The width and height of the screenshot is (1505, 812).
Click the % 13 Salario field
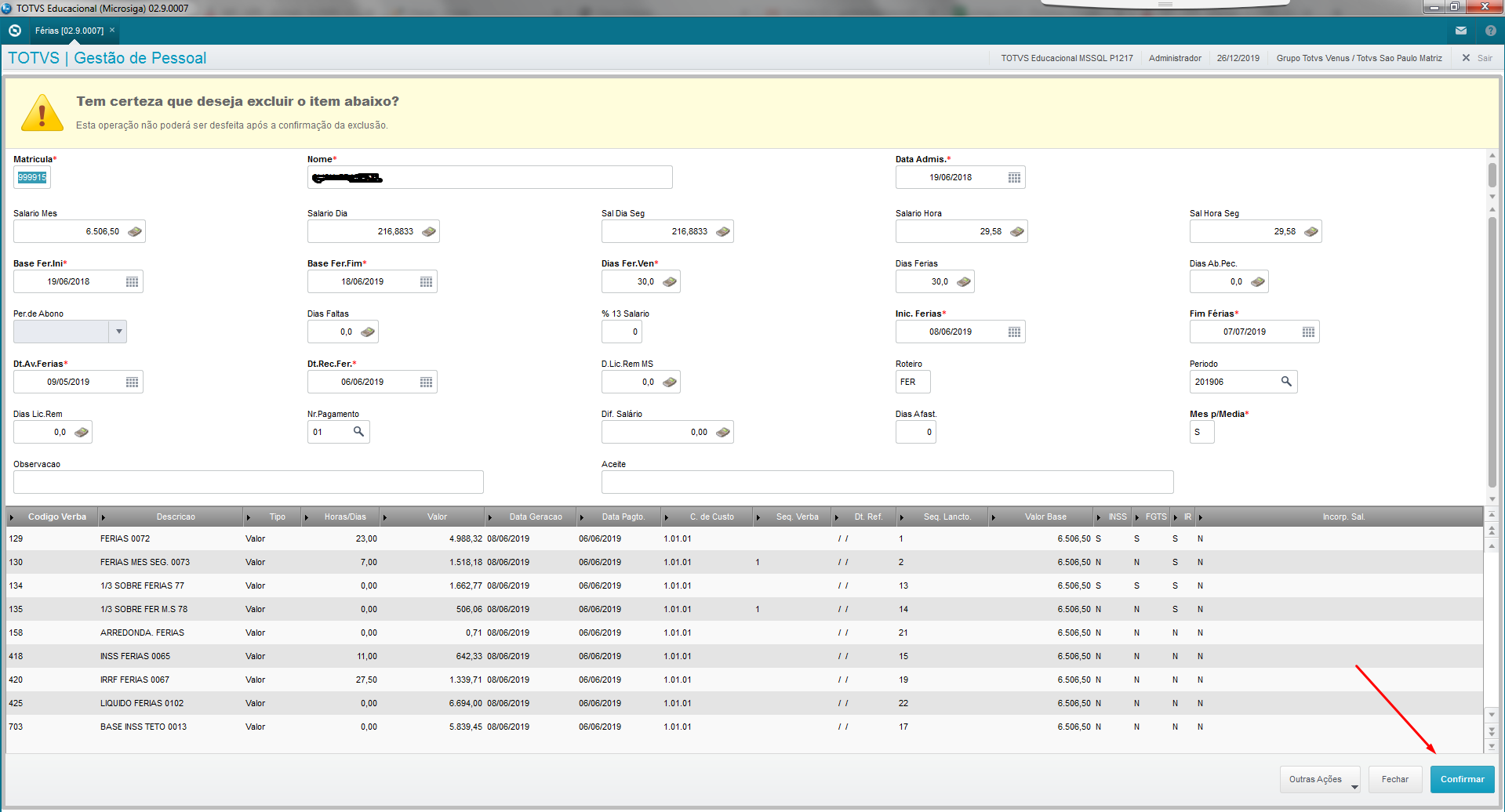point(622,332)
